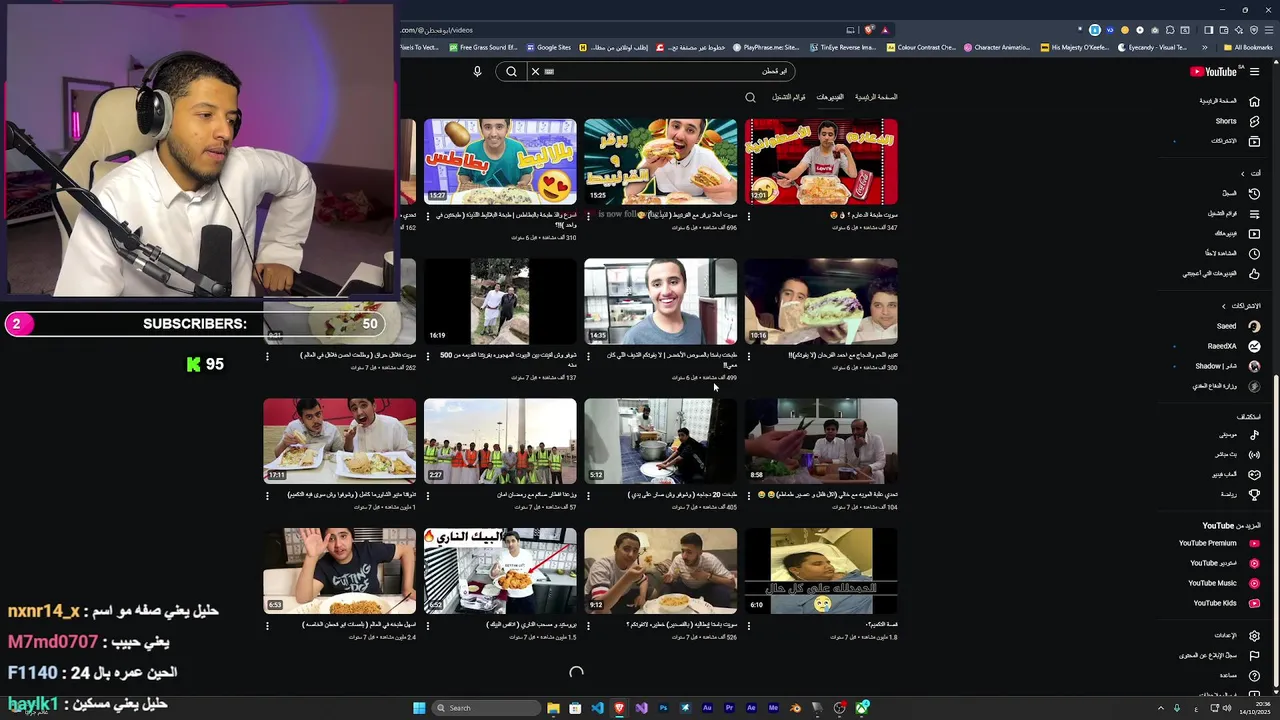
Task: Open the on-screen keyboard icon in the search box
Action: click(x=549, y=72)
